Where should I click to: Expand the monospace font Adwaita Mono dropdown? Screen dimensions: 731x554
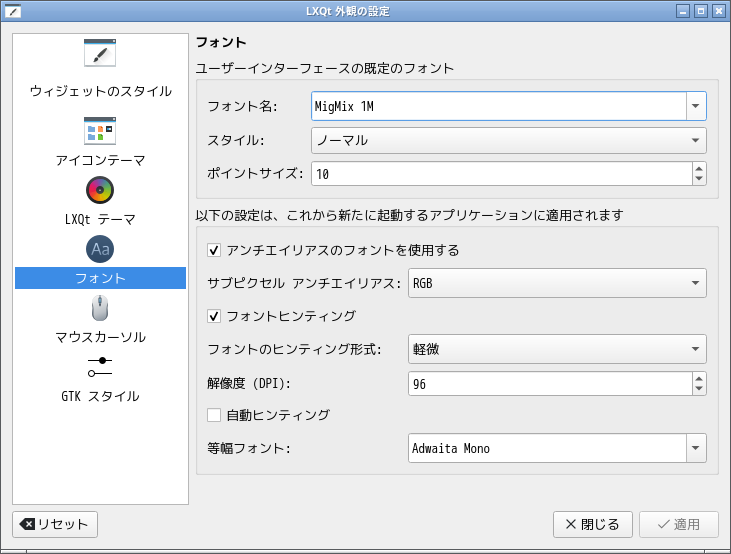[x=696, y=449]
